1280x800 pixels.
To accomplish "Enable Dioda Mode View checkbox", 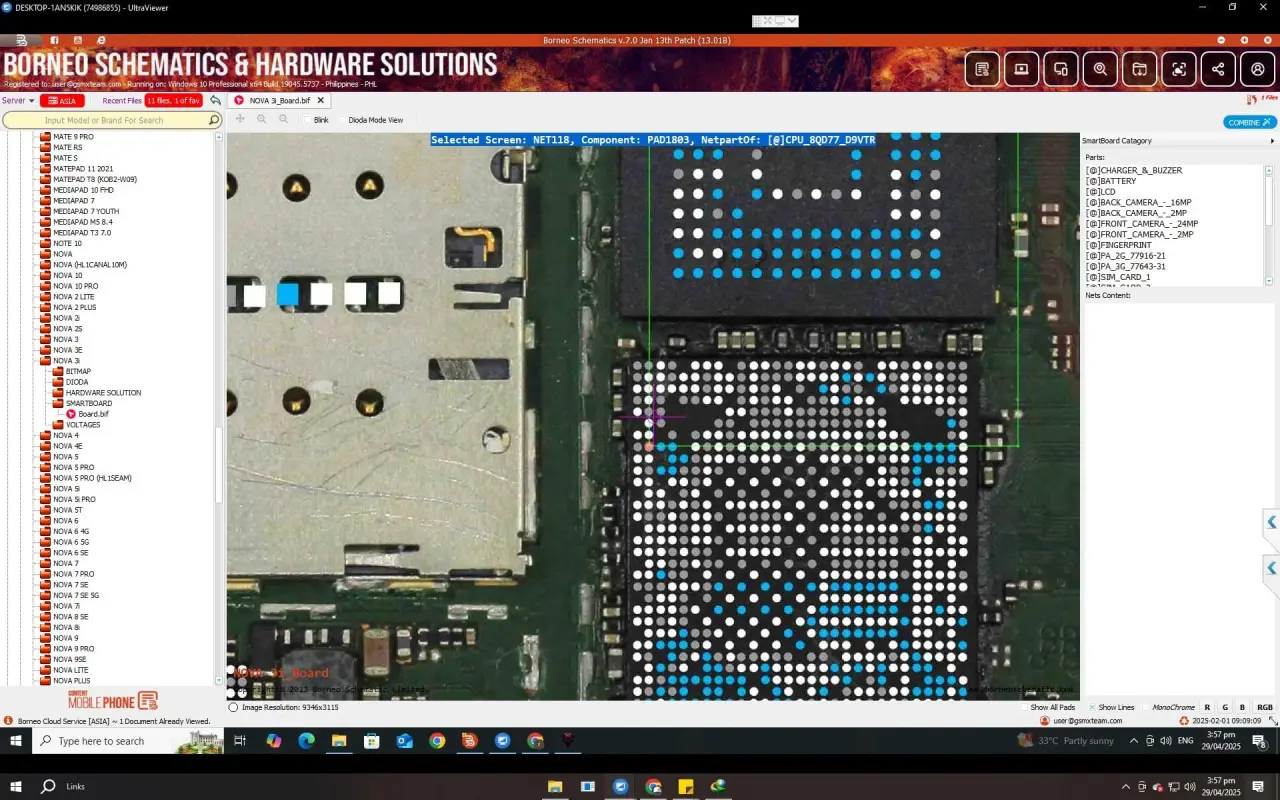I will coord(343,120).
